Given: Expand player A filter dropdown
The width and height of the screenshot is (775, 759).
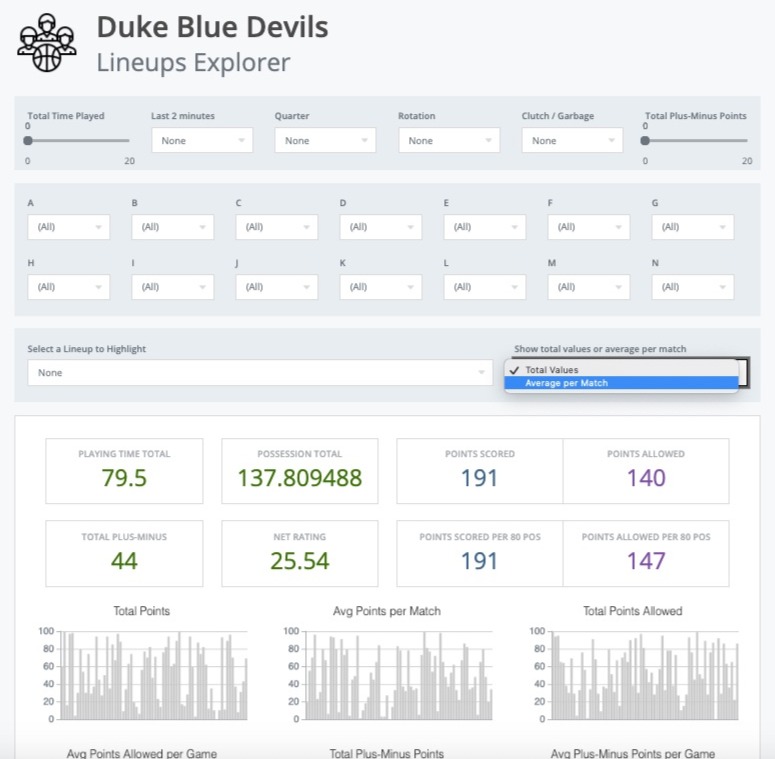Looking at the screenshot, I should [69, 227].
